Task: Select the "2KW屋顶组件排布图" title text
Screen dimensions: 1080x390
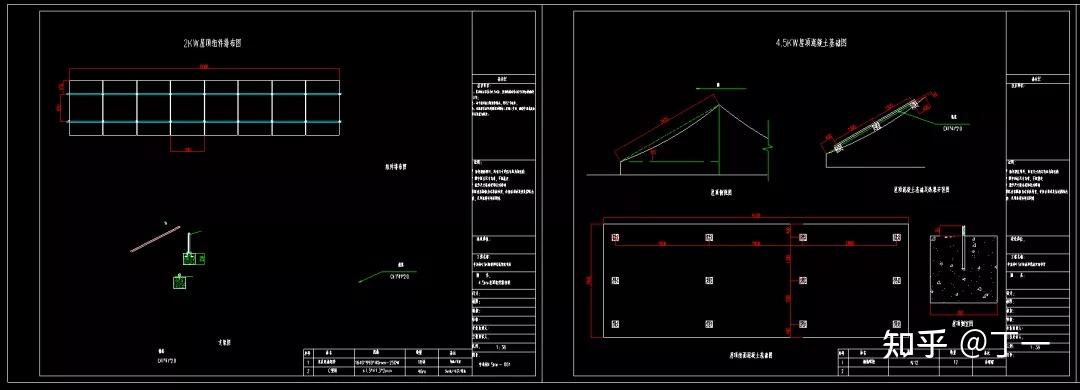Action: pos(212,43)
